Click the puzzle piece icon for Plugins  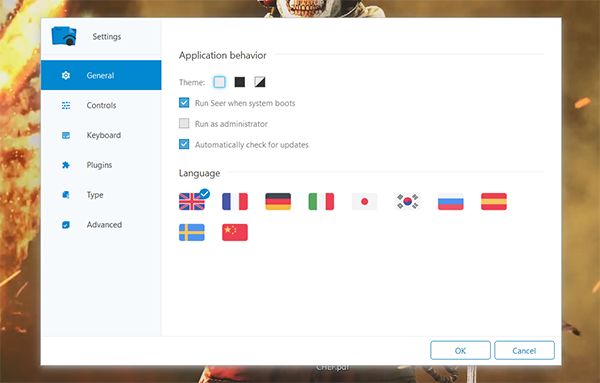(66, 165)
